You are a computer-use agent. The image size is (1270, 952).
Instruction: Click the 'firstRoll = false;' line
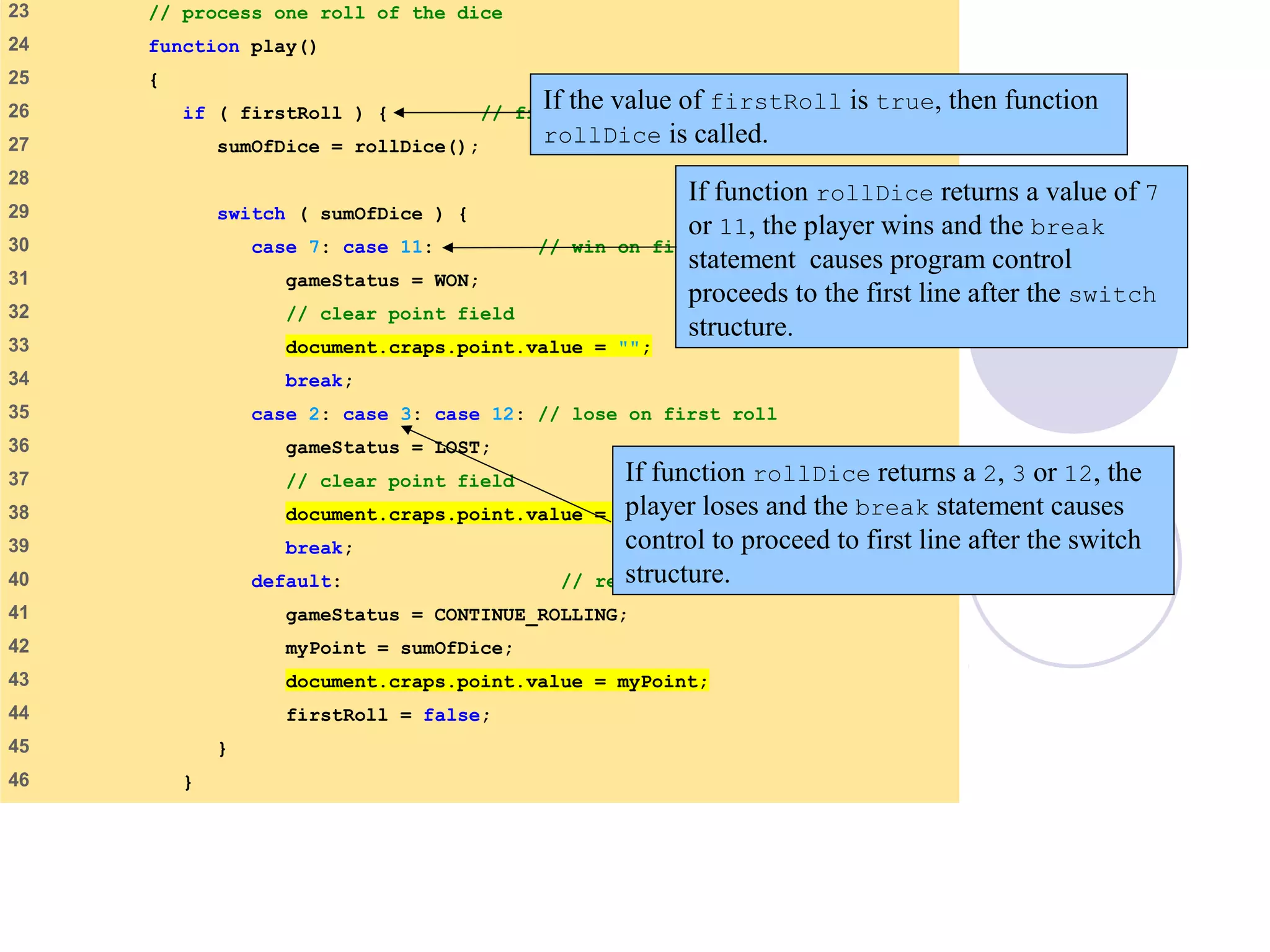pos(388,715)
